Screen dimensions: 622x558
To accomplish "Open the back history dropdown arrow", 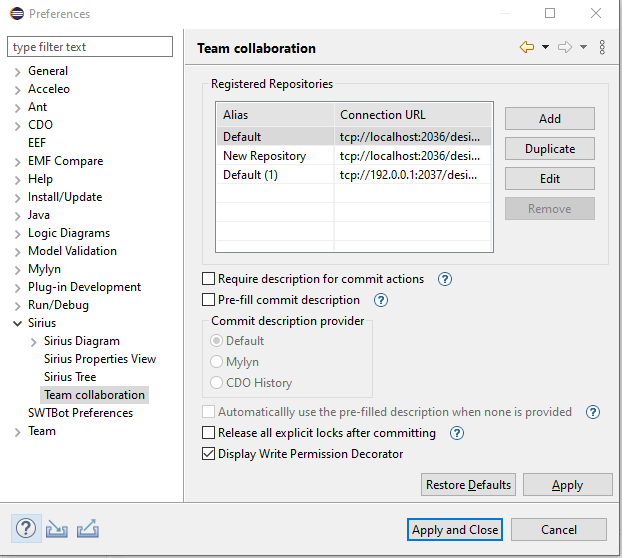I will (545, 47).
